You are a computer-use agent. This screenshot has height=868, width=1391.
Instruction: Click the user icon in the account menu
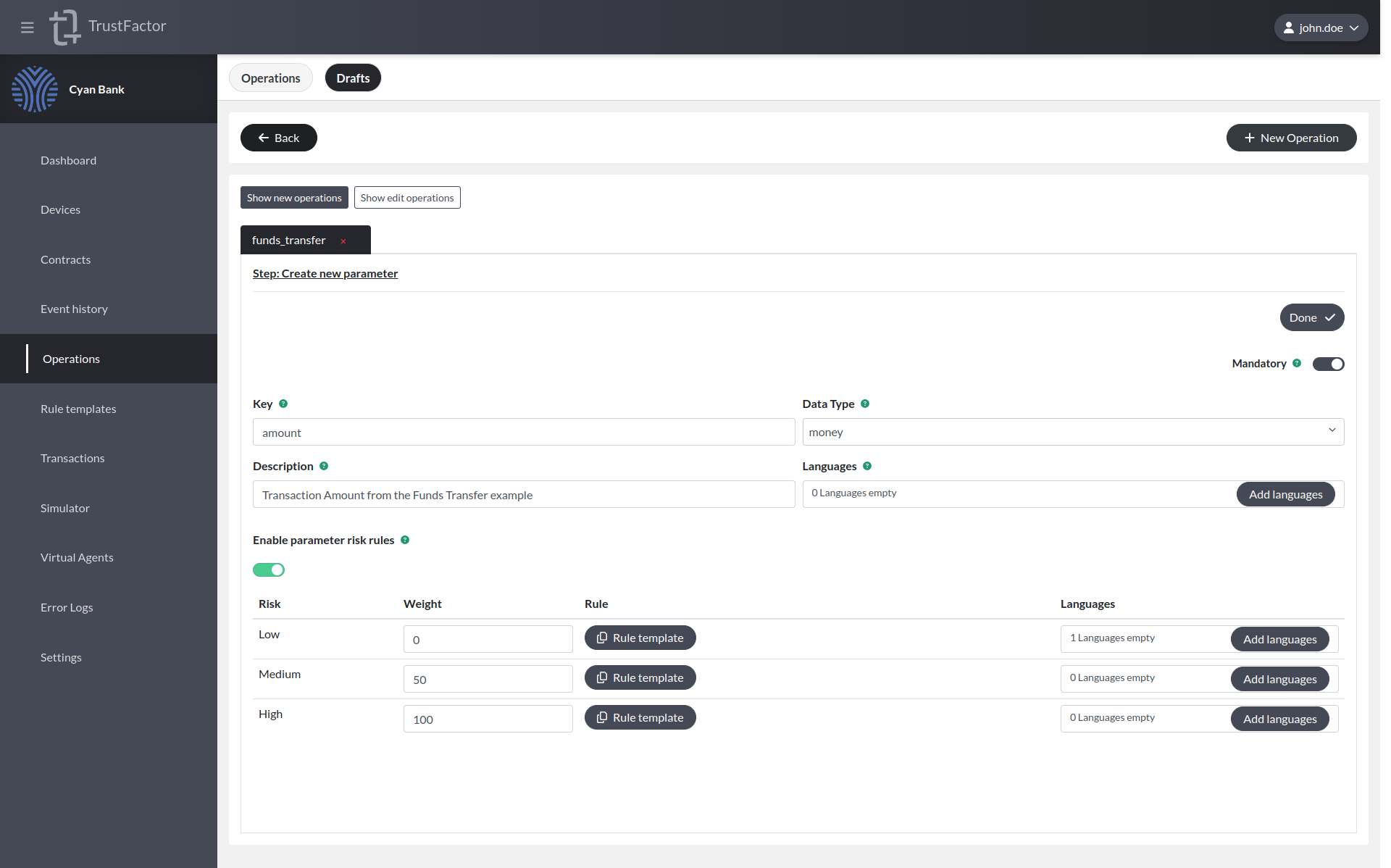click(1289, 27)
